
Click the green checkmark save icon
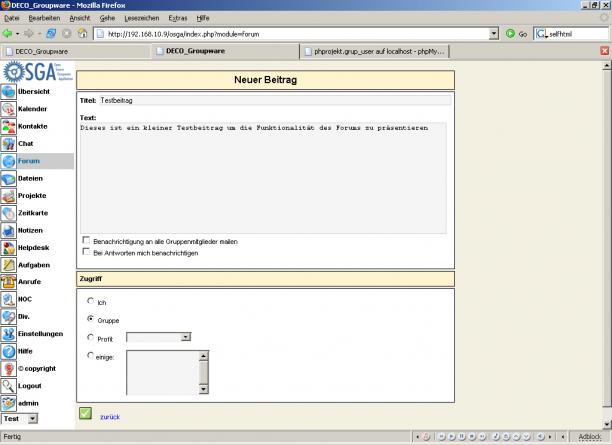(x=85, y=414)
